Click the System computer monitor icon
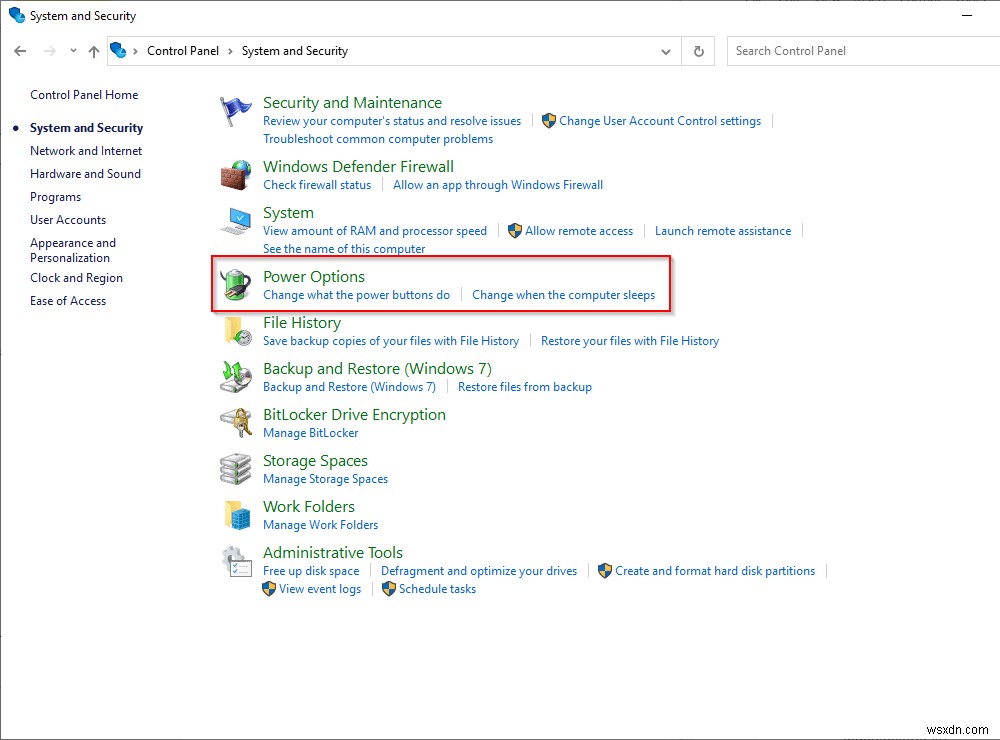Viewport: 1000px width, 740px height. (235, 221)
